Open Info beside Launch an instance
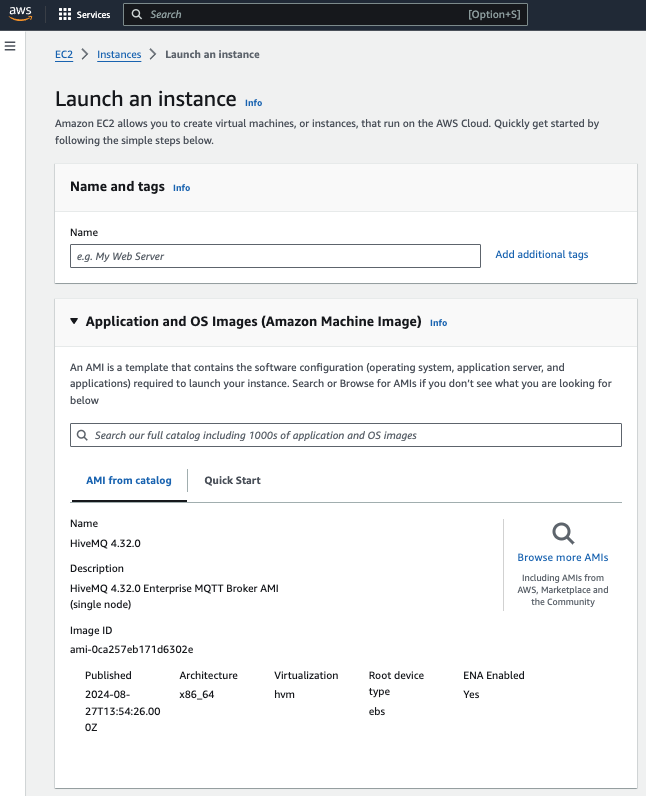This screenshot has width=646, height=796. (253, 103)
